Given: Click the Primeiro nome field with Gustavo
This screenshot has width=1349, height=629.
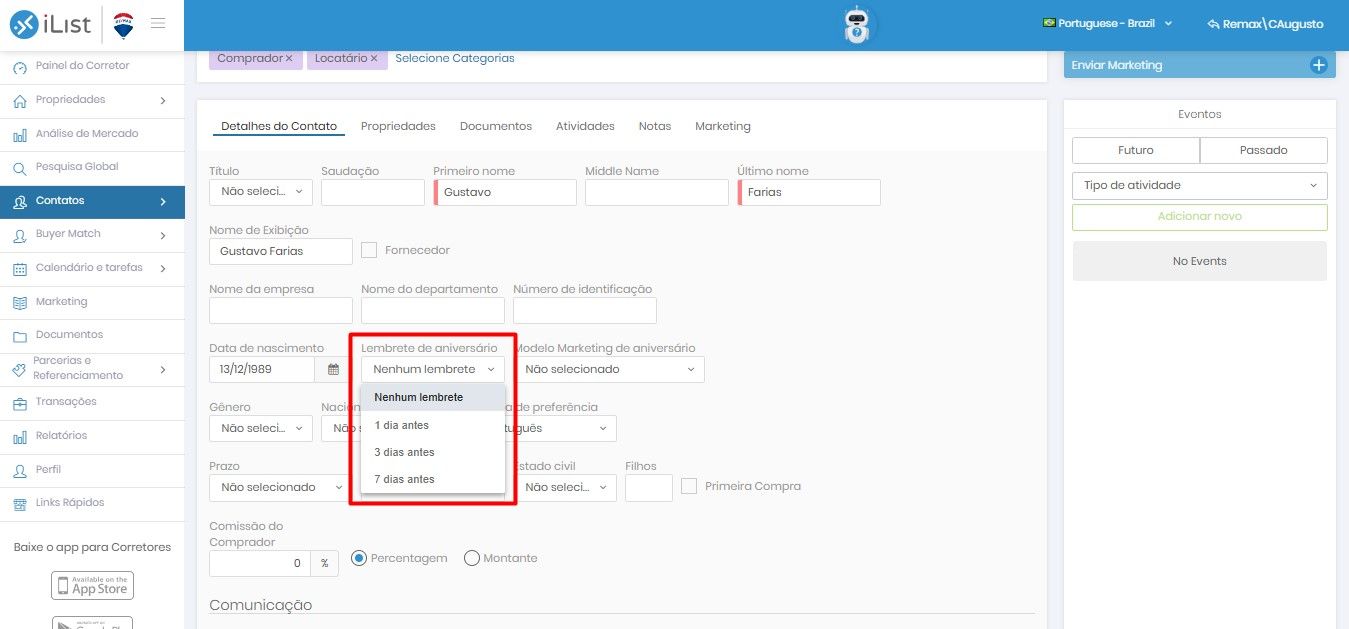Looking at the screenshot, I should pos(505,192).
